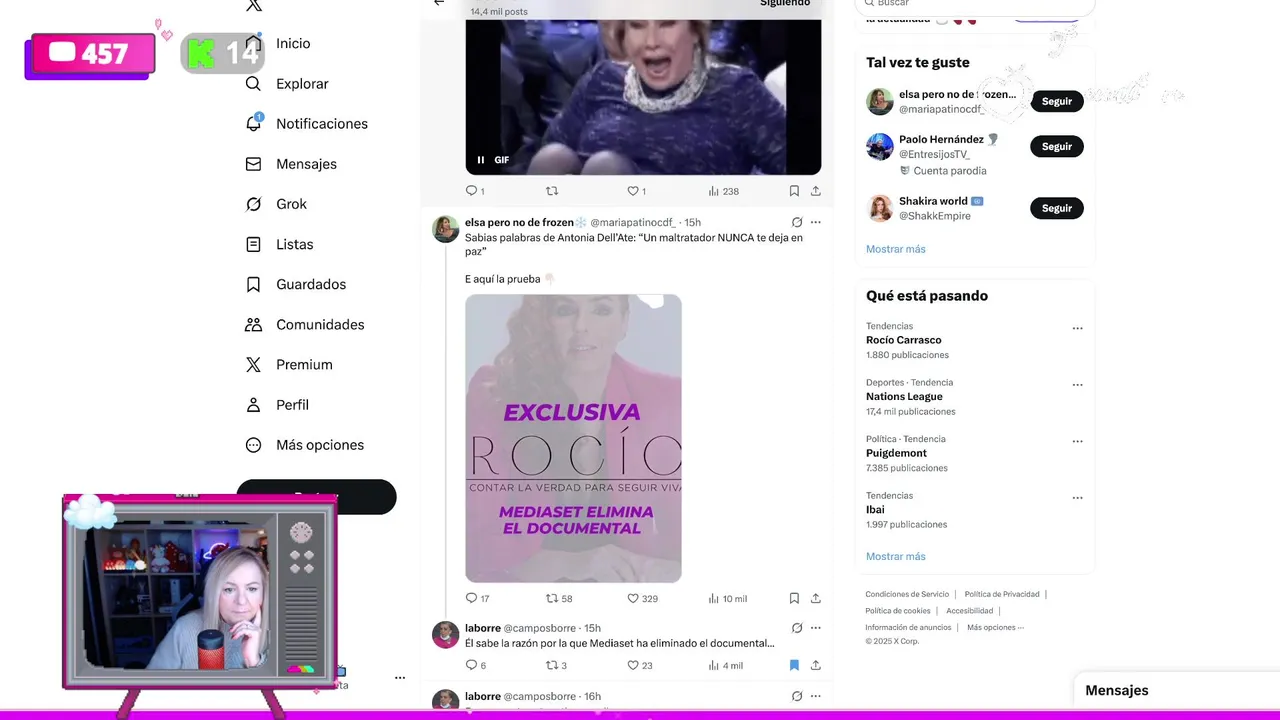This screenshot has height=720, width=1280.
Task: Open Grok from sidebar
Action: click(276, 204)
